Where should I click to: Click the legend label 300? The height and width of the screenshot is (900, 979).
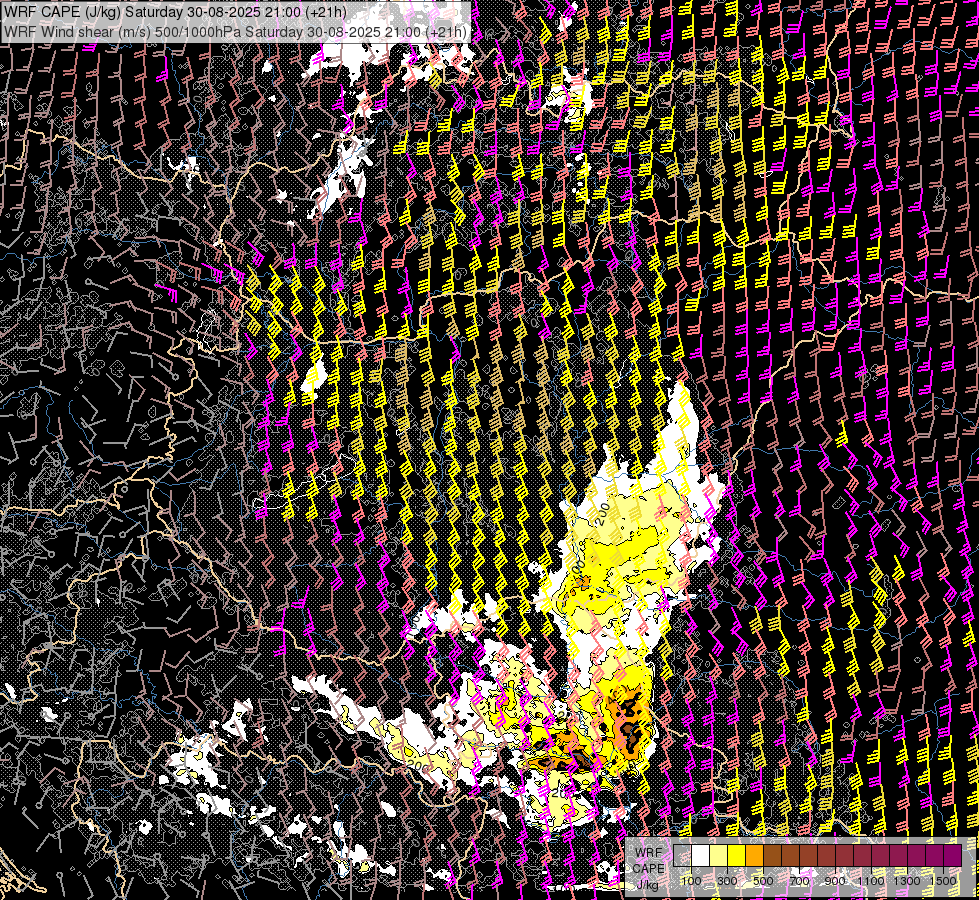point(727,881)
